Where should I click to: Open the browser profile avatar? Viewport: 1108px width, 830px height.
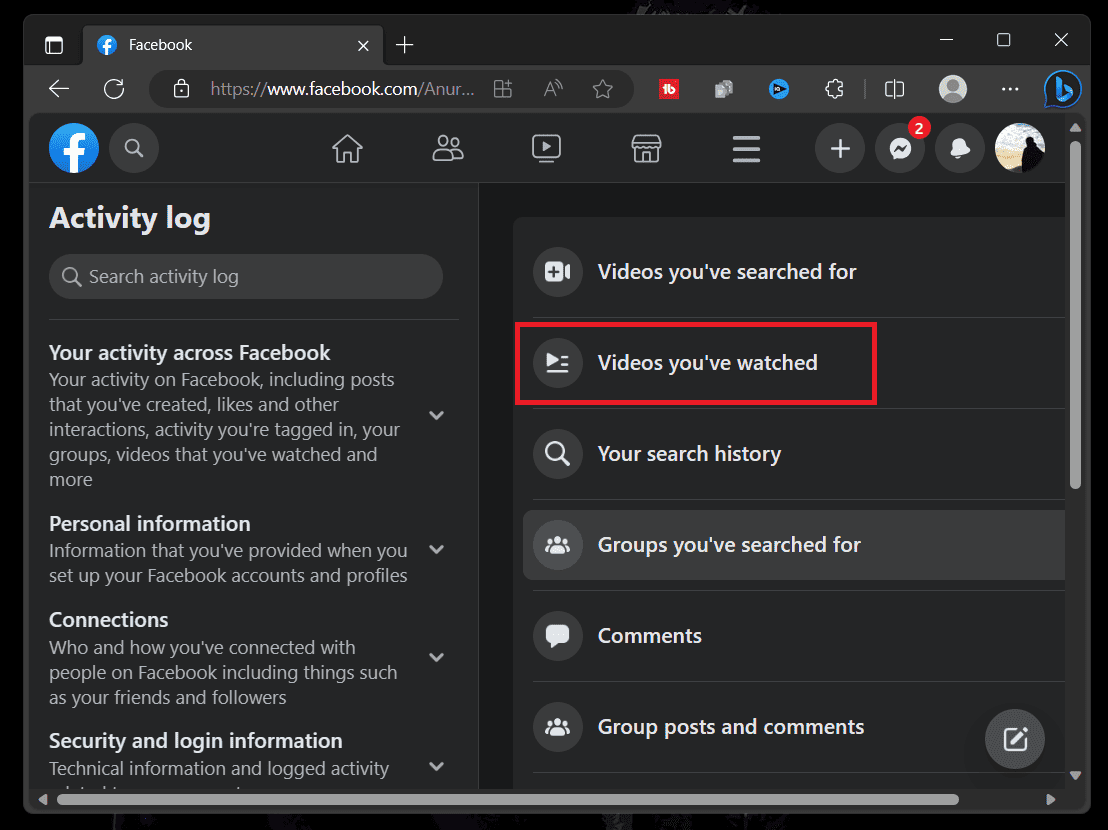coord(953,89)
